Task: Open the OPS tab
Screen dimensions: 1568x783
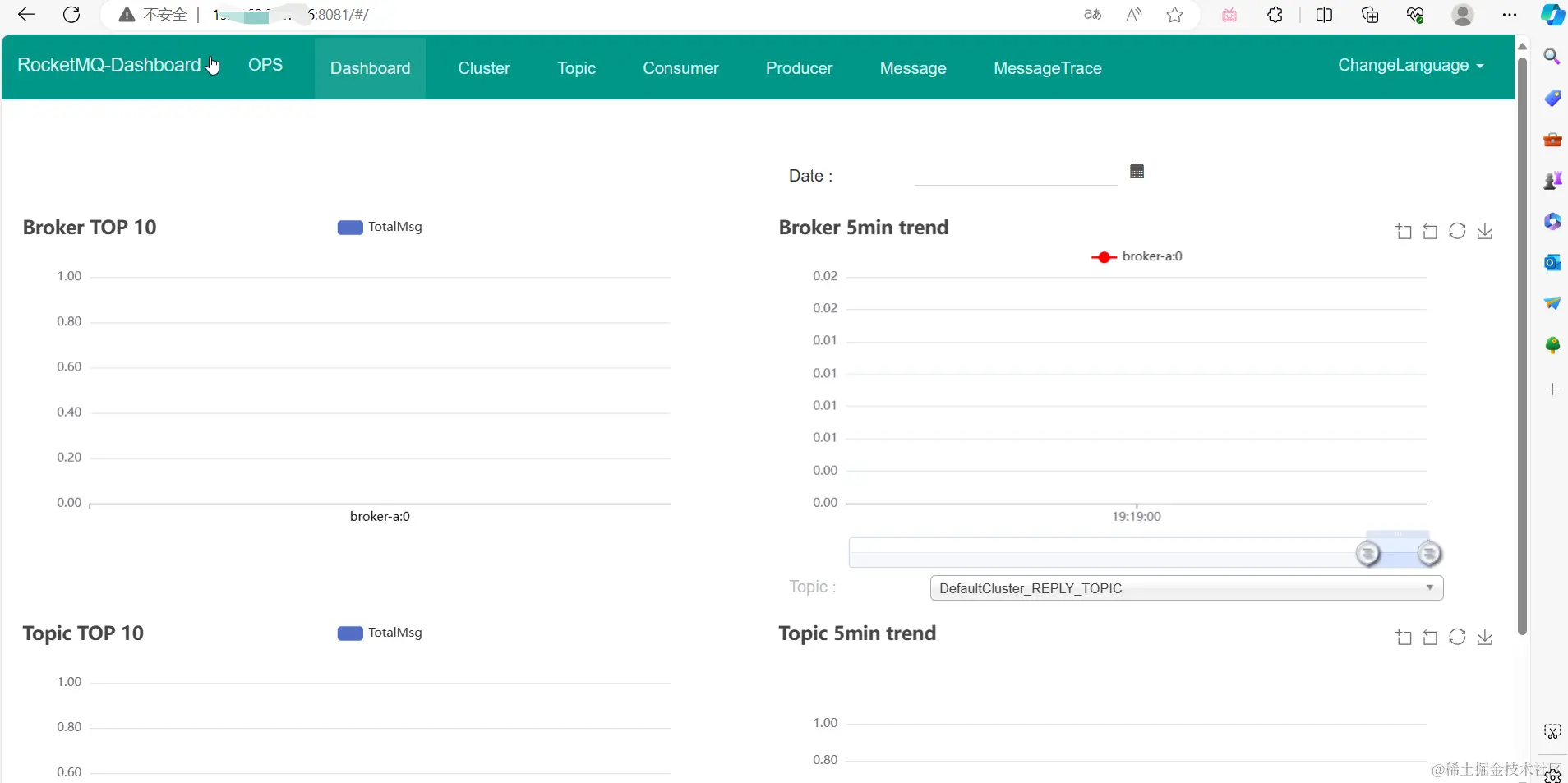Action: tap(265, 66)
